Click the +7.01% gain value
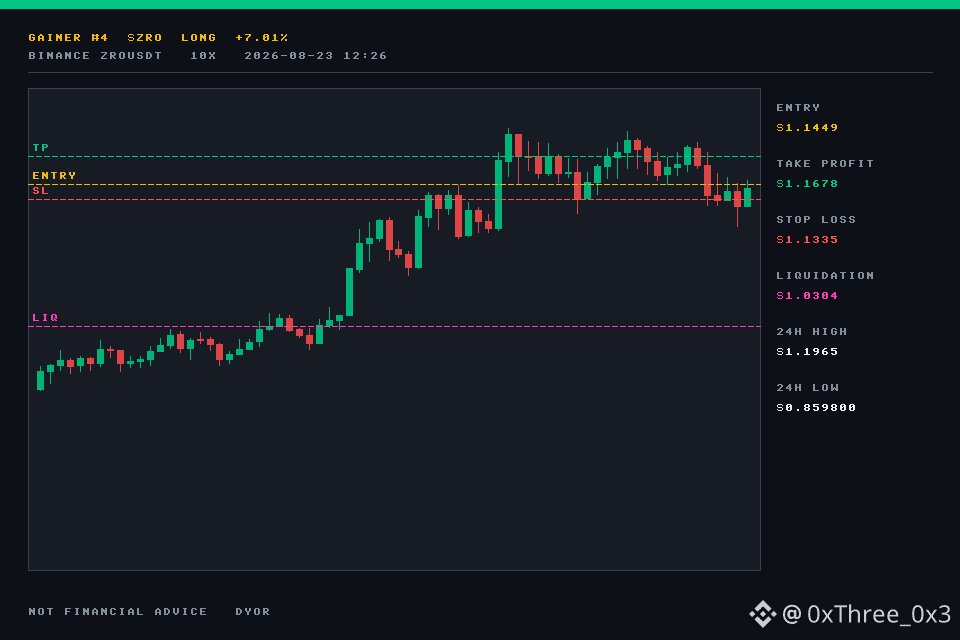The image size is (960, 640). point(261,37)
